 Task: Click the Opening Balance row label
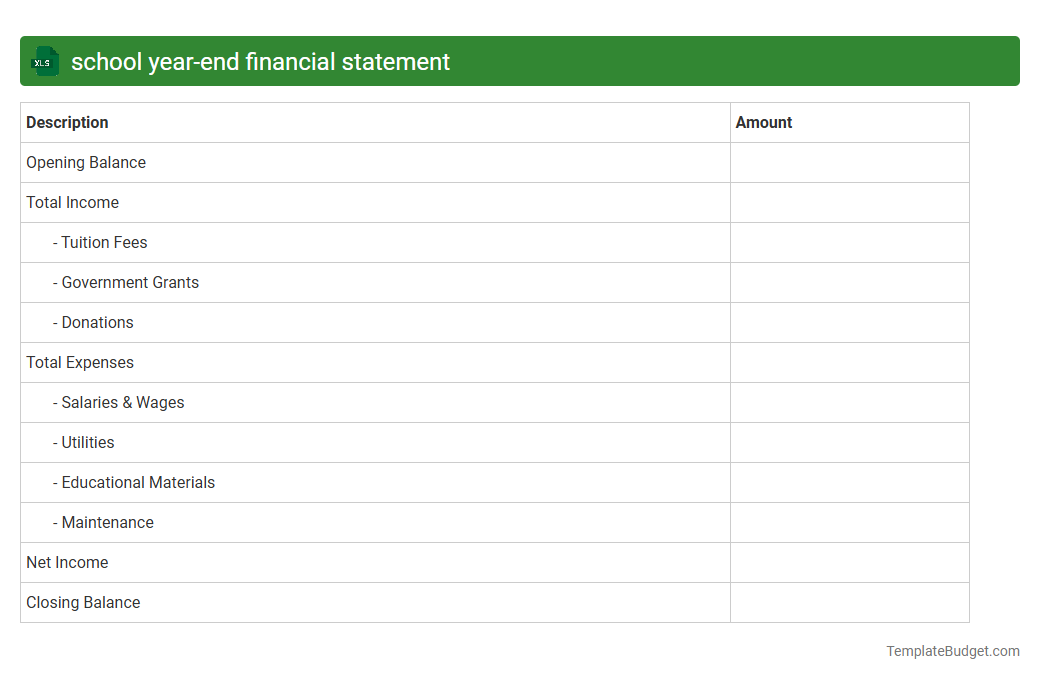click(86, 162)
